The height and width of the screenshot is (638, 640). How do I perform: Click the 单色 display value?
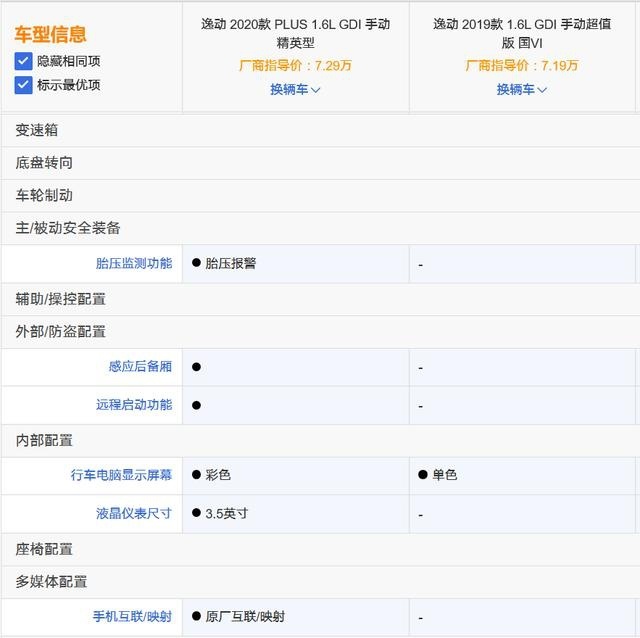[x=444, y=475]
